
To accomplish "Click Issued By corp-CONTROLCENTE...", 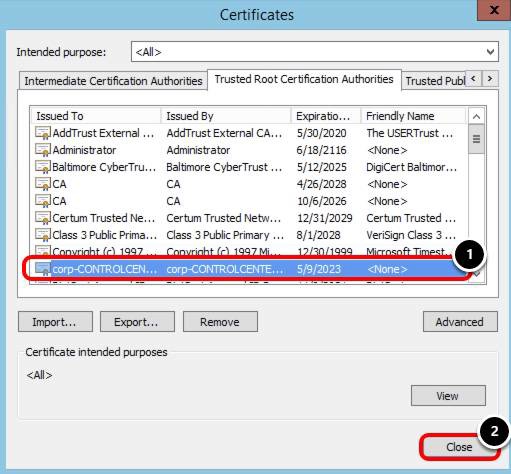I will pyautogui.click(x=225, y=269).
